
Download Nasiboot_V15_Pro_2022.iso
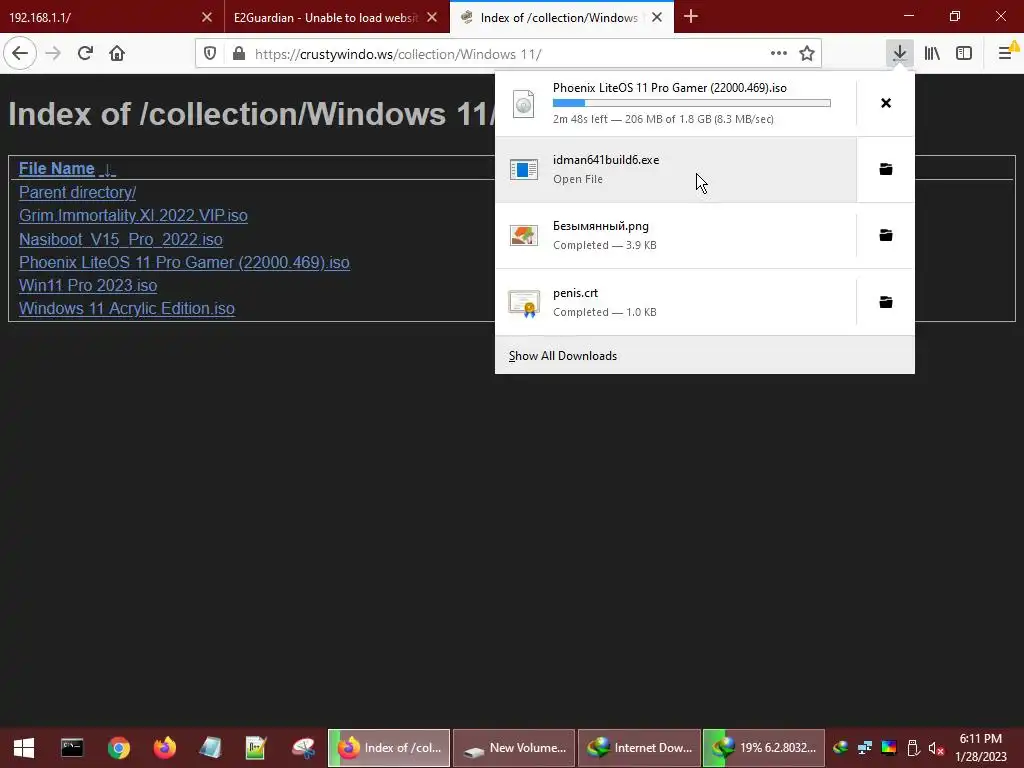pos(121,240)
